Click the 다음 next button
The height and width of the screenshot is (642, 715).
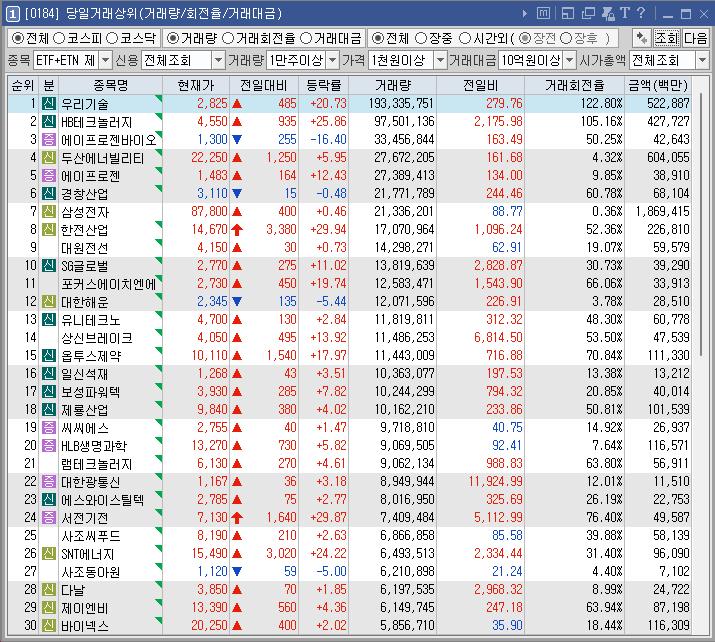coord(695,38)
